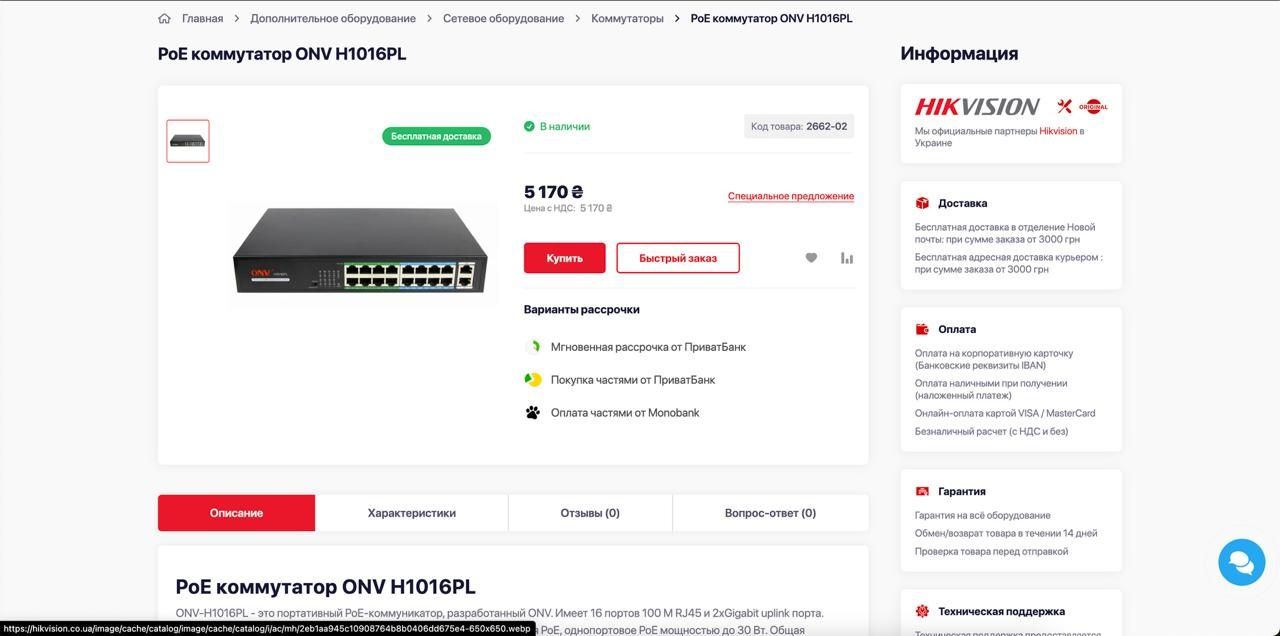The height and width of the screenshot is (636, 1280).
Task: Click Онлайн-оплата картой VISA / MasterCard text
Action: point(1005,413)
